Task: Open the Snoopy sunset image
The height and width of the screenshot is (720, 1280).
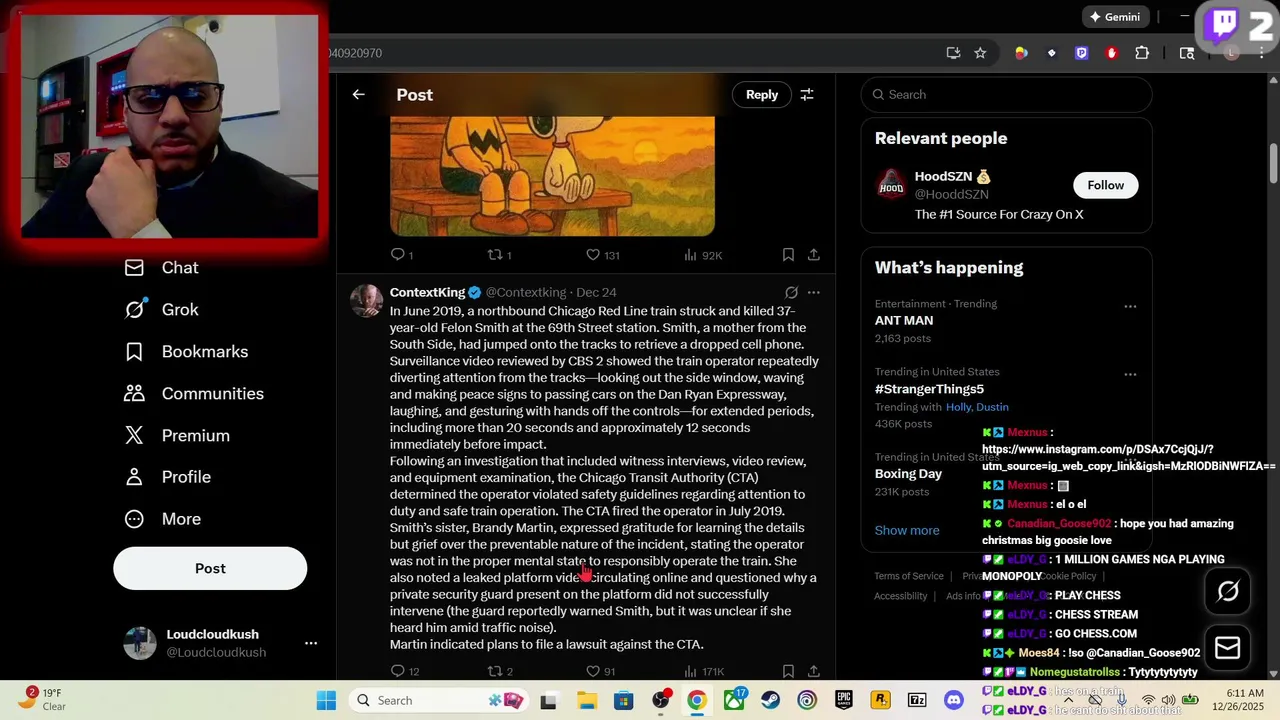Action: pyautogui.click(x=552, y=175)
